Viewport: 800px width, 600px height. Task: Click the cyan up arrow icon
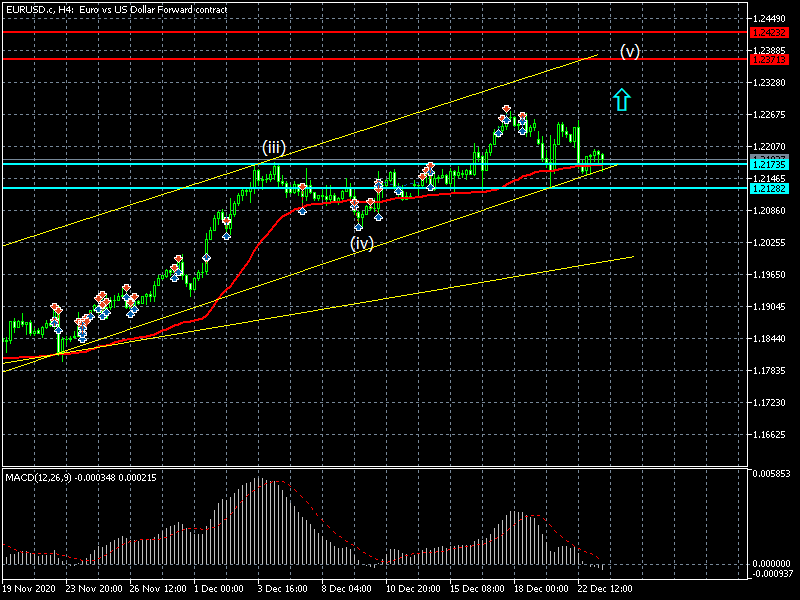(x=621, y=98)
